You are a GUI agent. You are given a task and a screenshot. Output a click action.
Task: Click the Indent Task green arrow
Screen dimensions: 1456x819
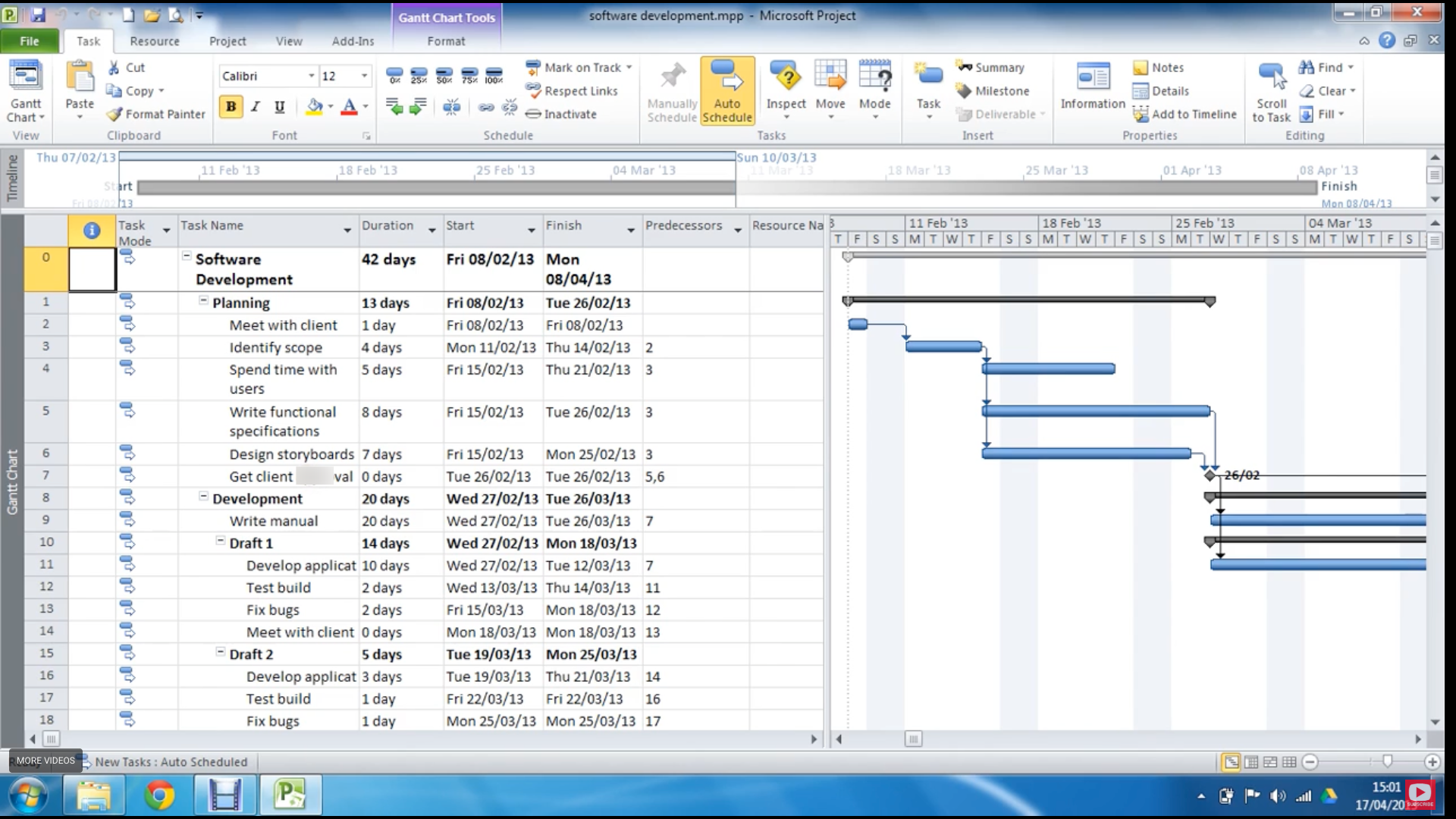click(x=418, y=107)
